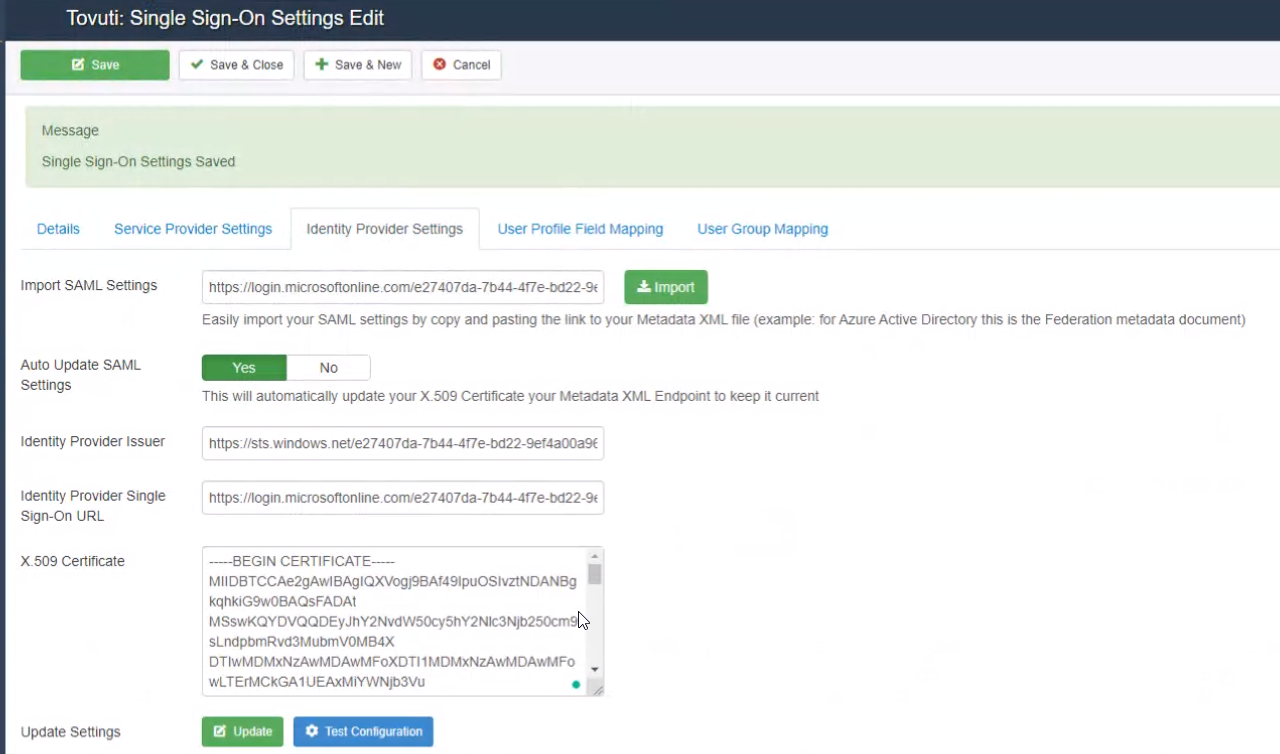This screenshot has height=754, width=1280.
Task: Click the red X icon on Cancel
Action: pos(439,65)
